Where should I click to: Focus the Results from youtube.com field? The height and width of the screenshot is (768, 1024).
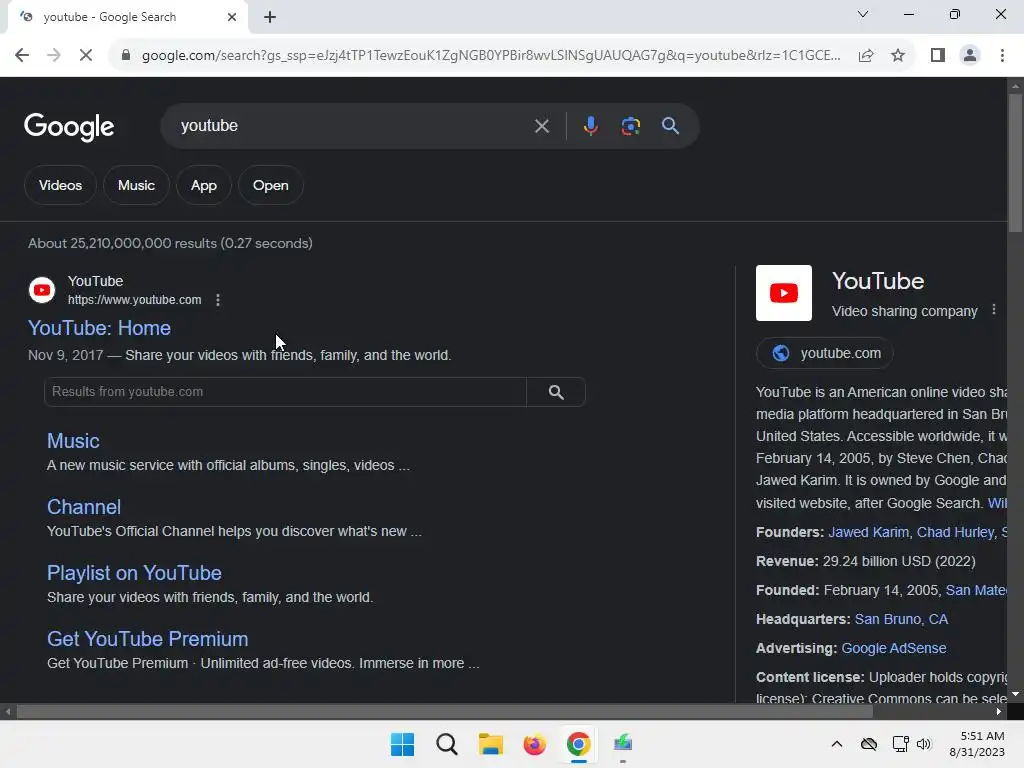[285, 392]
